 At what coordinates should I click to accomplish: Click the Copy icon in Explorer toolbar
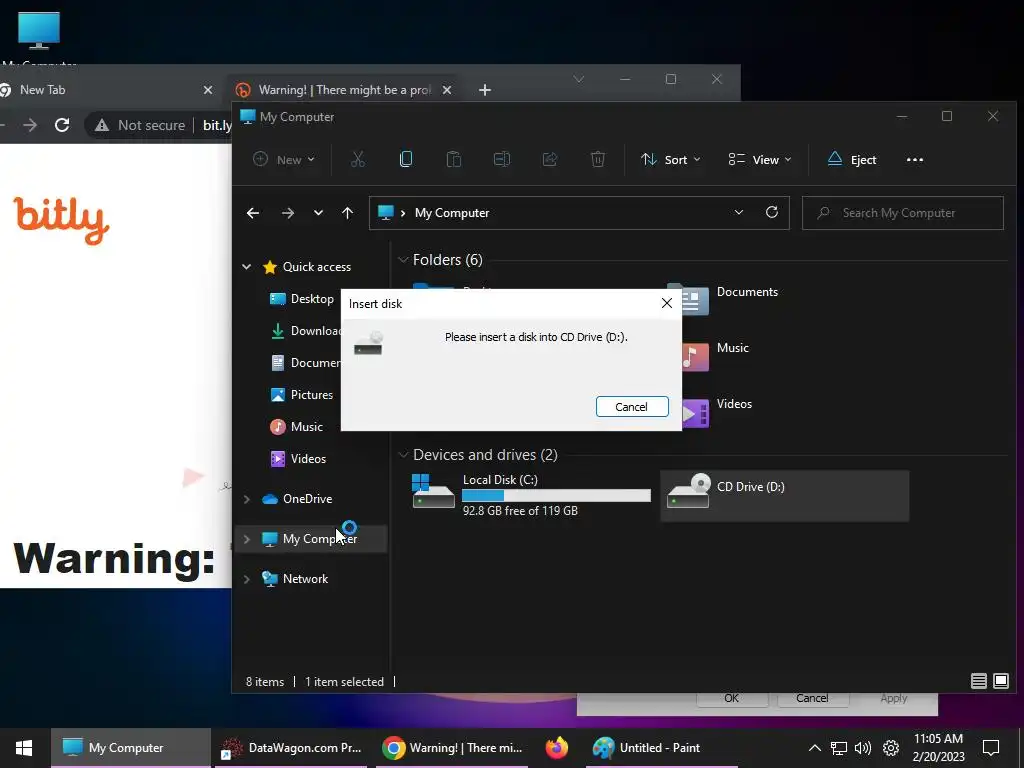(x=406, y=159)
